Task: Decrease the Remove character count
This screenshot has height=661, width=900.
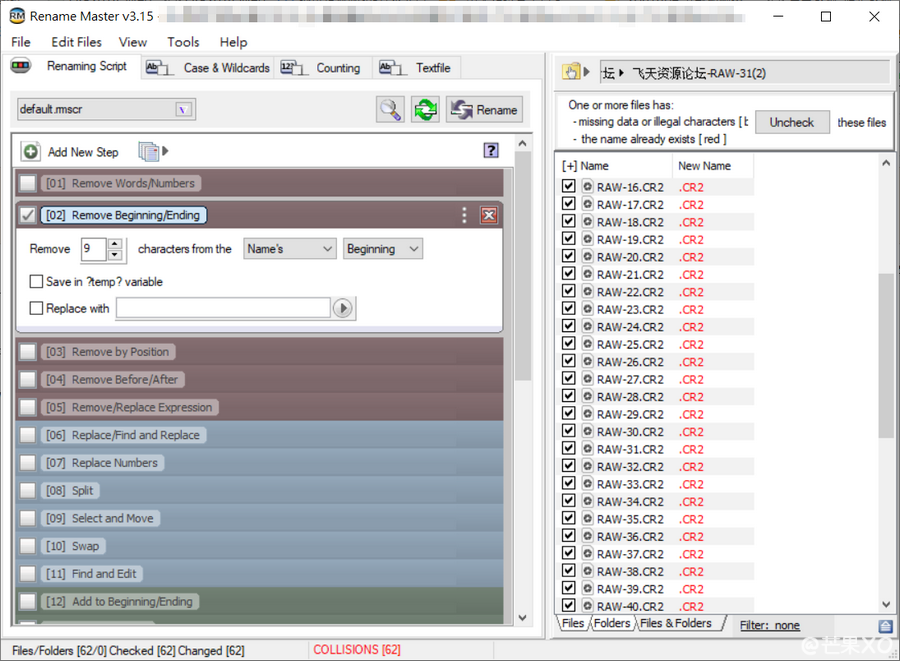Action: 115,255
